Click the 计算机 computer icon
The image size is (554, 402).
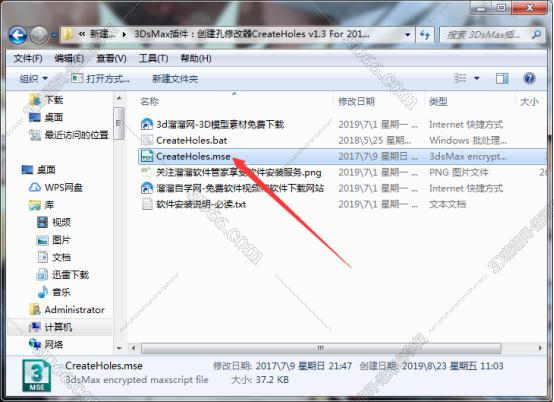[x=35, y=327]
